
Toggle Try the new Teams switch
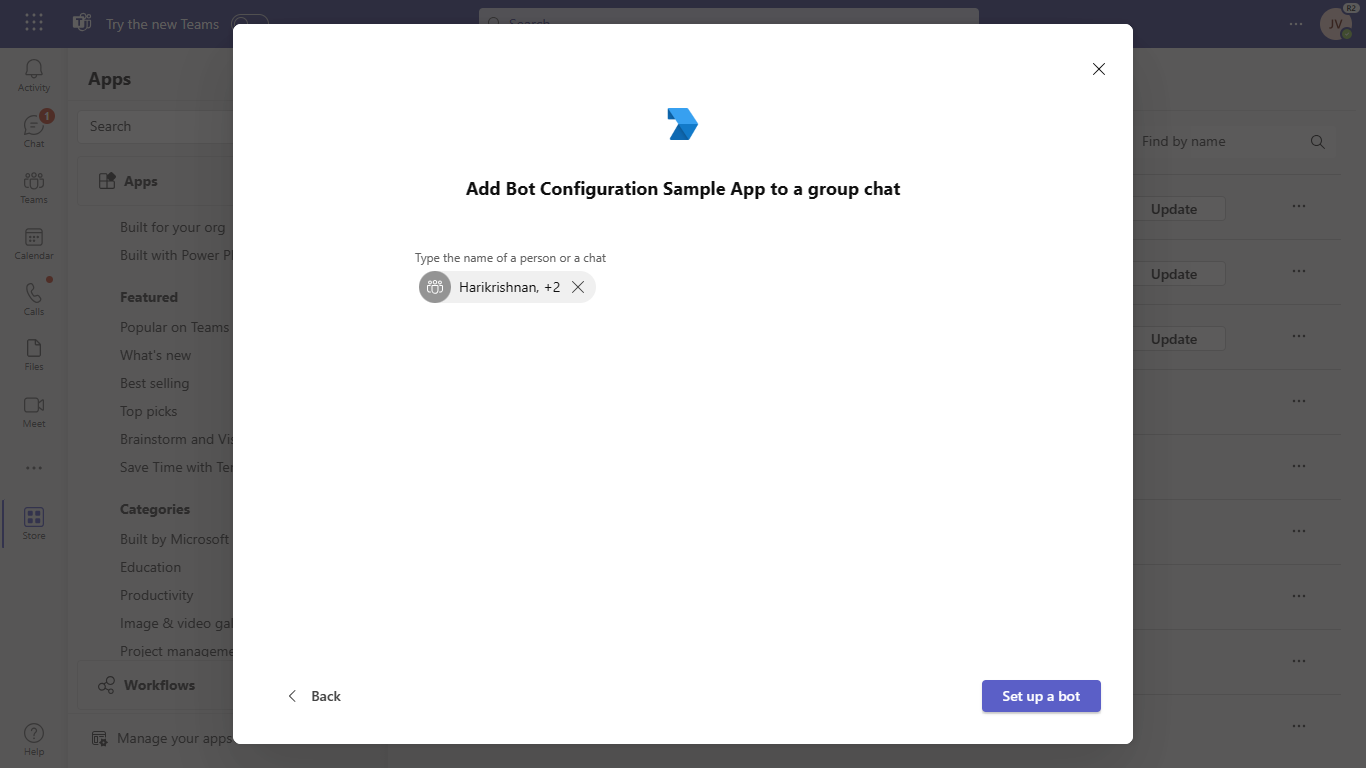(x=250, y=24)
